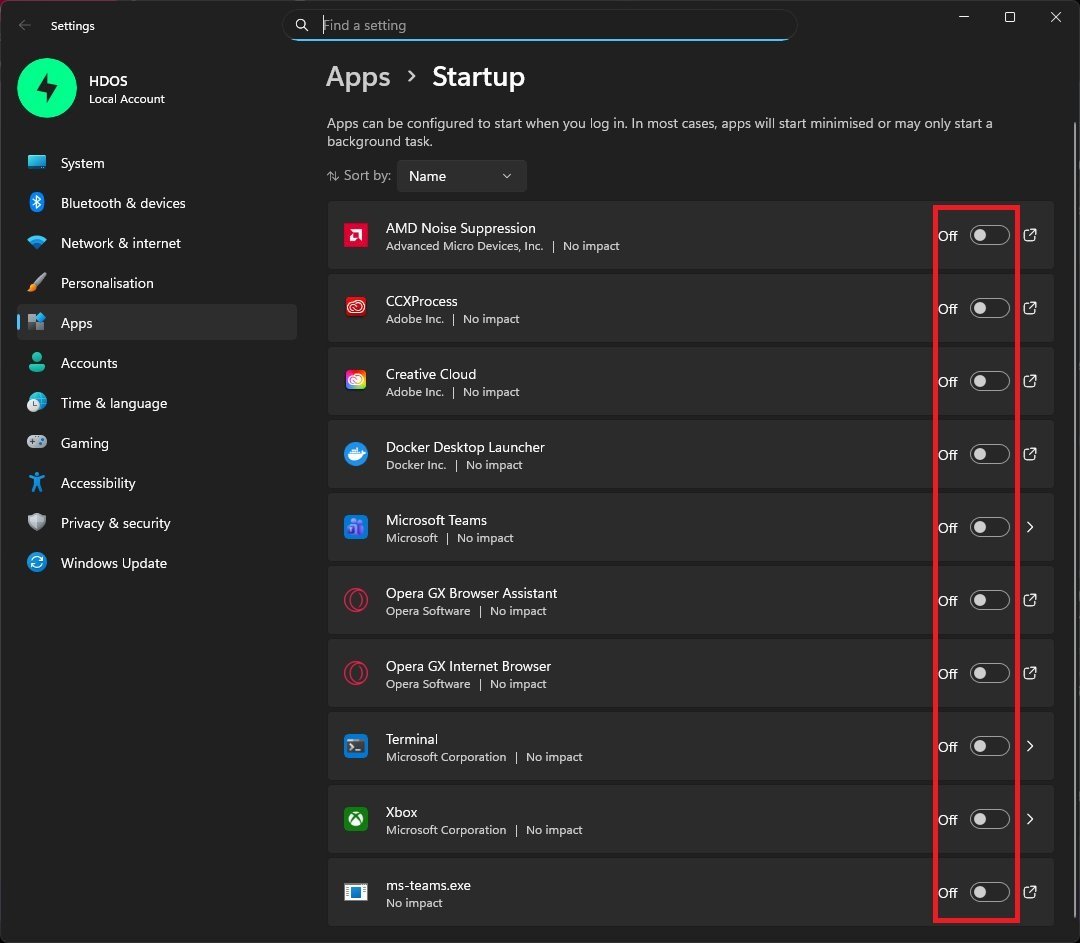The width and height of the screenshot is (1080, 943).
Task: Navigate to Apps breadcrumb link
Action: point(358,77)
